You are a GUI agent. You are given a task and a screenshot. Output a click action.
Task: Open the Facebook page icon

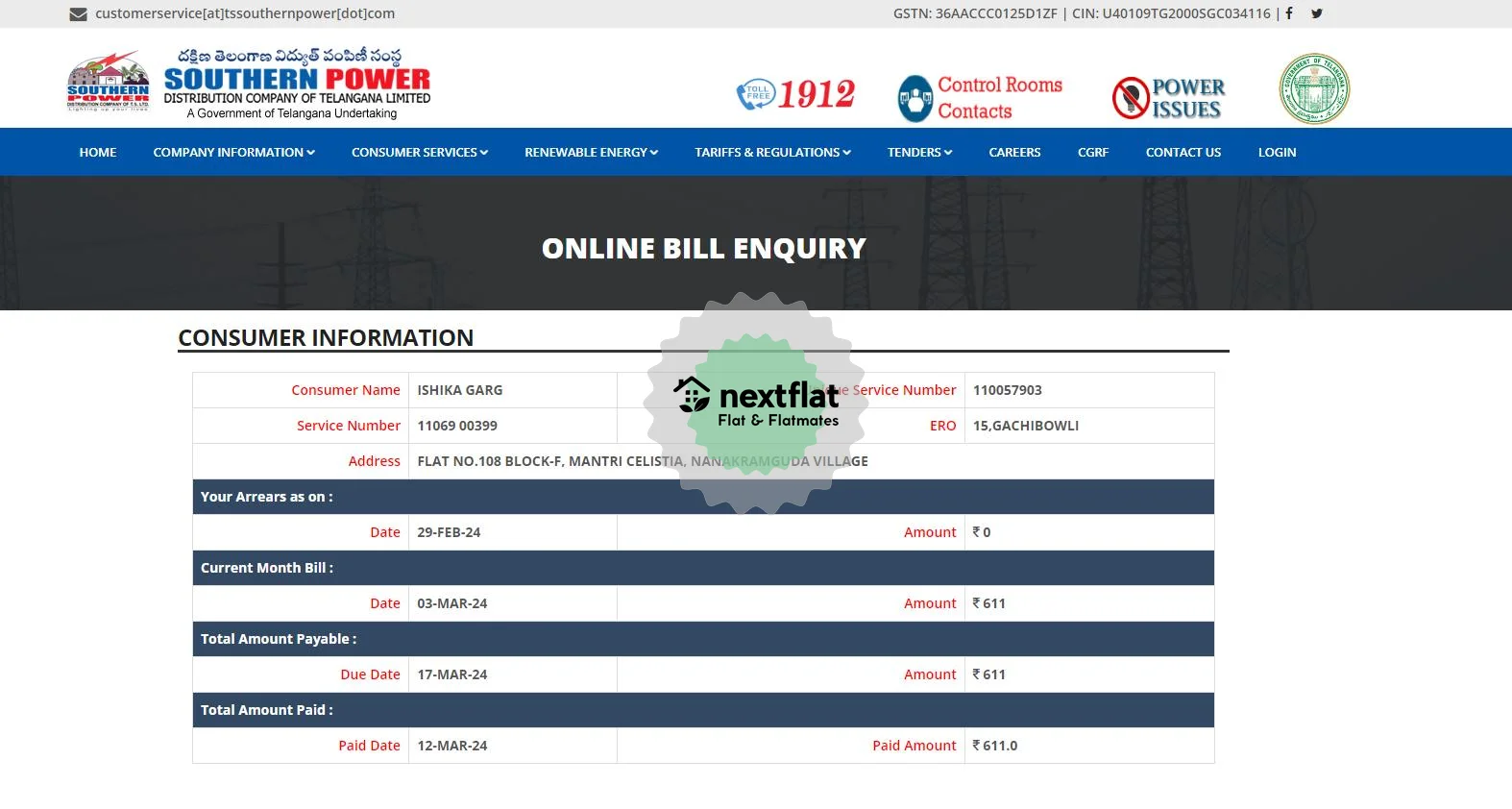coord(1289,13)
